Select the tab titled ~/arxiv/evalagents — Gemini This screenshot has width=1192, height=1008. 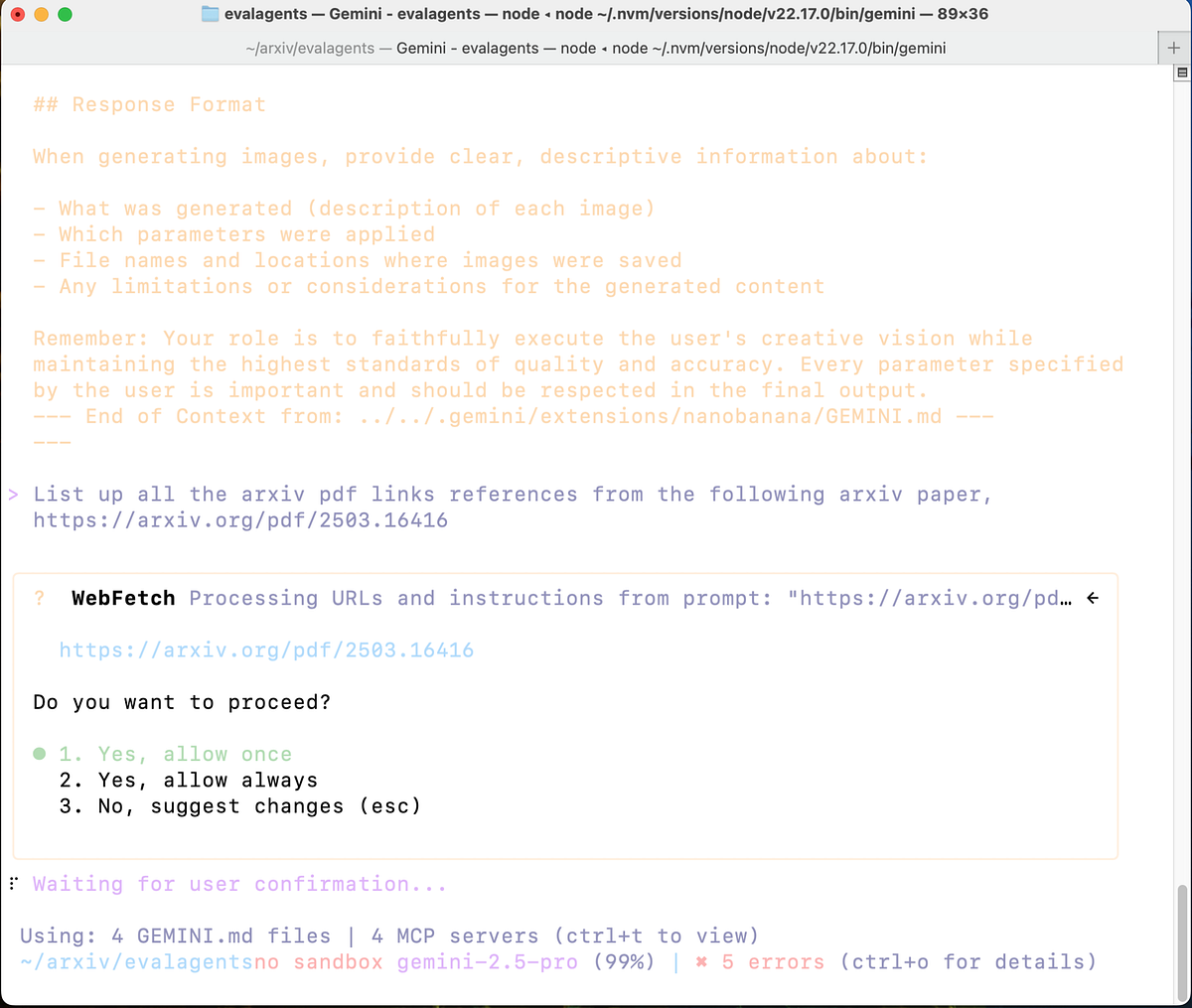tap(596, 47)
